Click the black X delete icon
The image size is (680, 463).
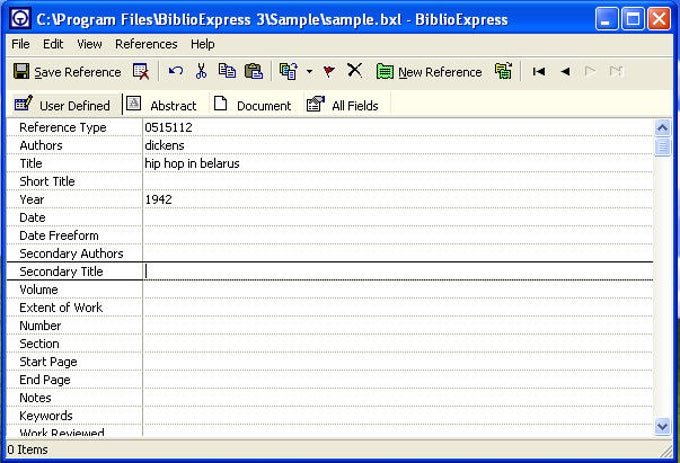tap(355, 70)
